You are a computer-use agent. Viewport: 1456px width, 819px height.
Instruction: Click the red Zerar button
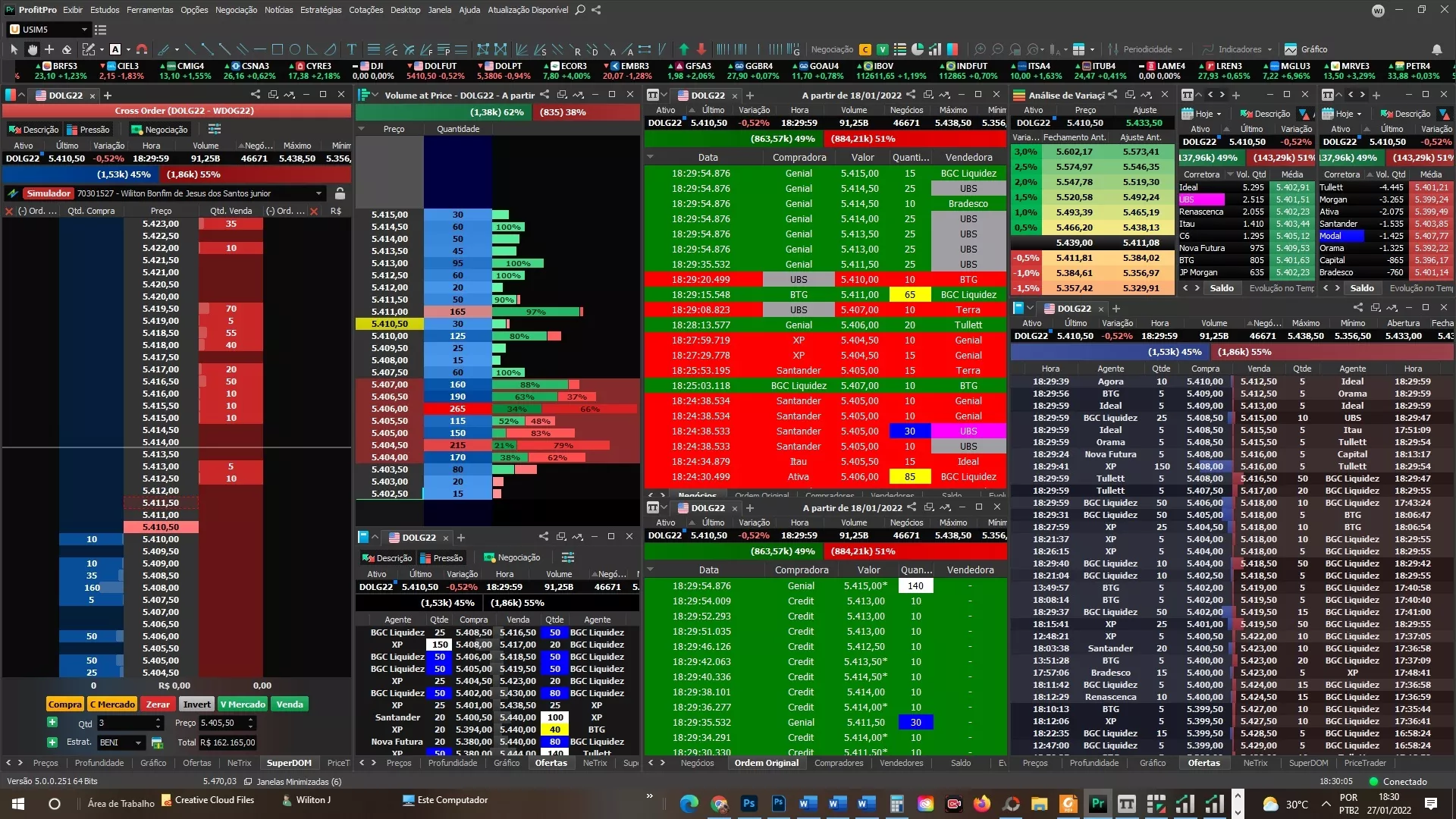coord(158,704)
